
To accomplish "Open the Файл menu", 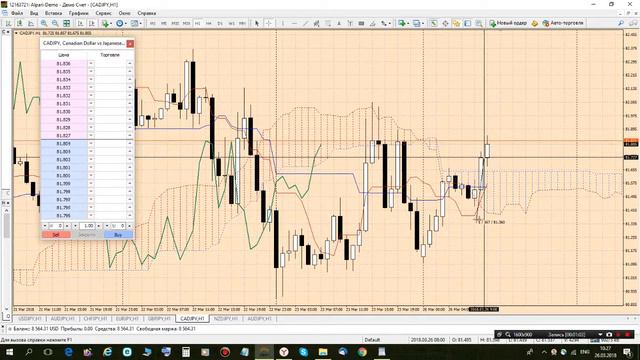I will pos(17,13).
